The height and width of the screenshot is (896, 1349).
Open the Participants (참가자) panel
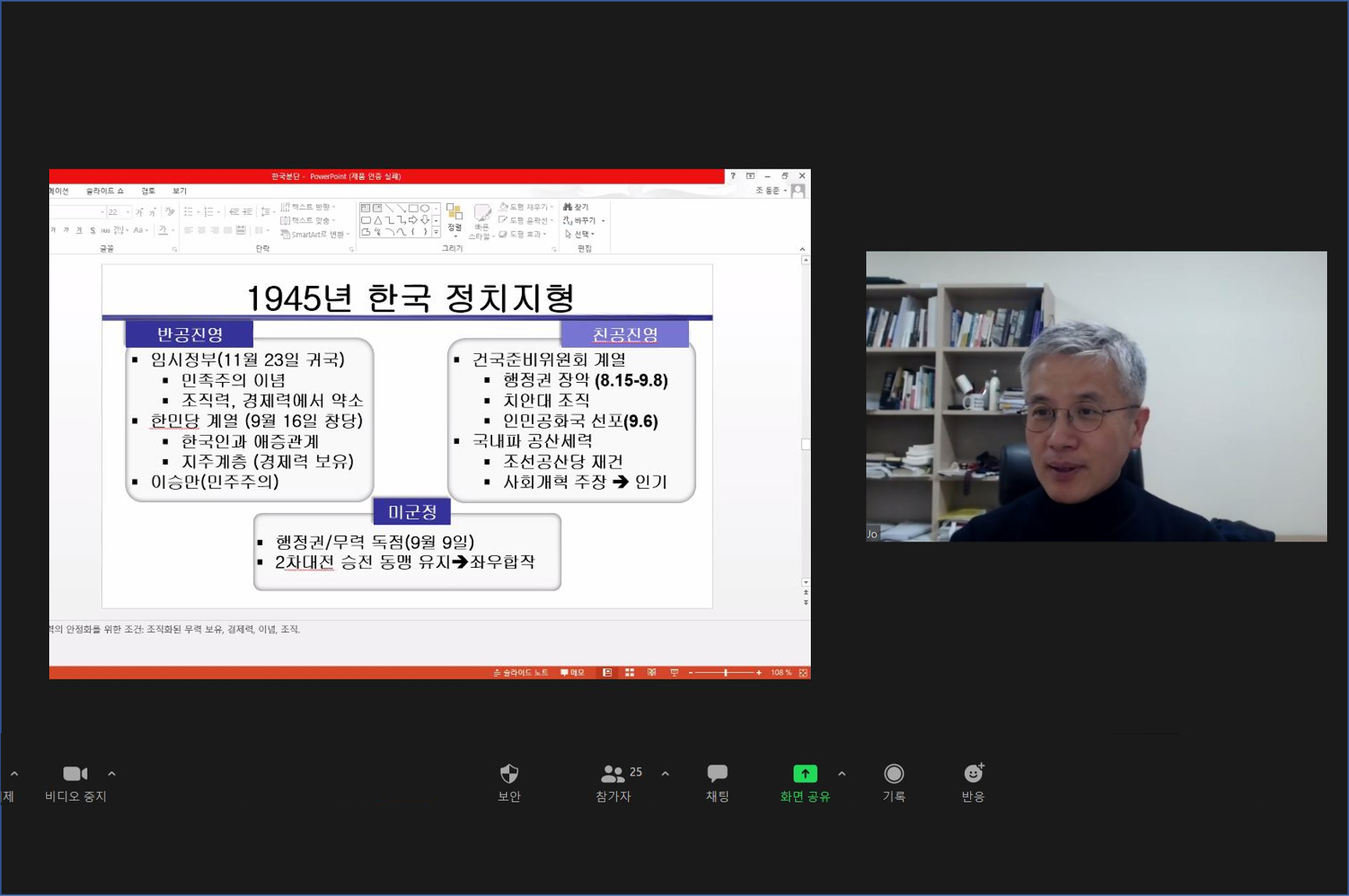[613, 774]
